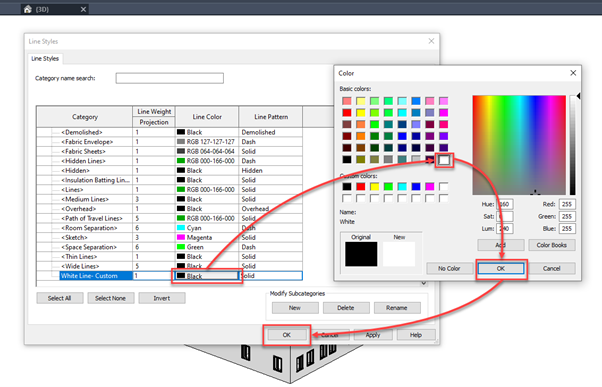This screenshot has width=602, height=387.
Task: Select the <Medium Lines> row
Action: click(170, 199)
